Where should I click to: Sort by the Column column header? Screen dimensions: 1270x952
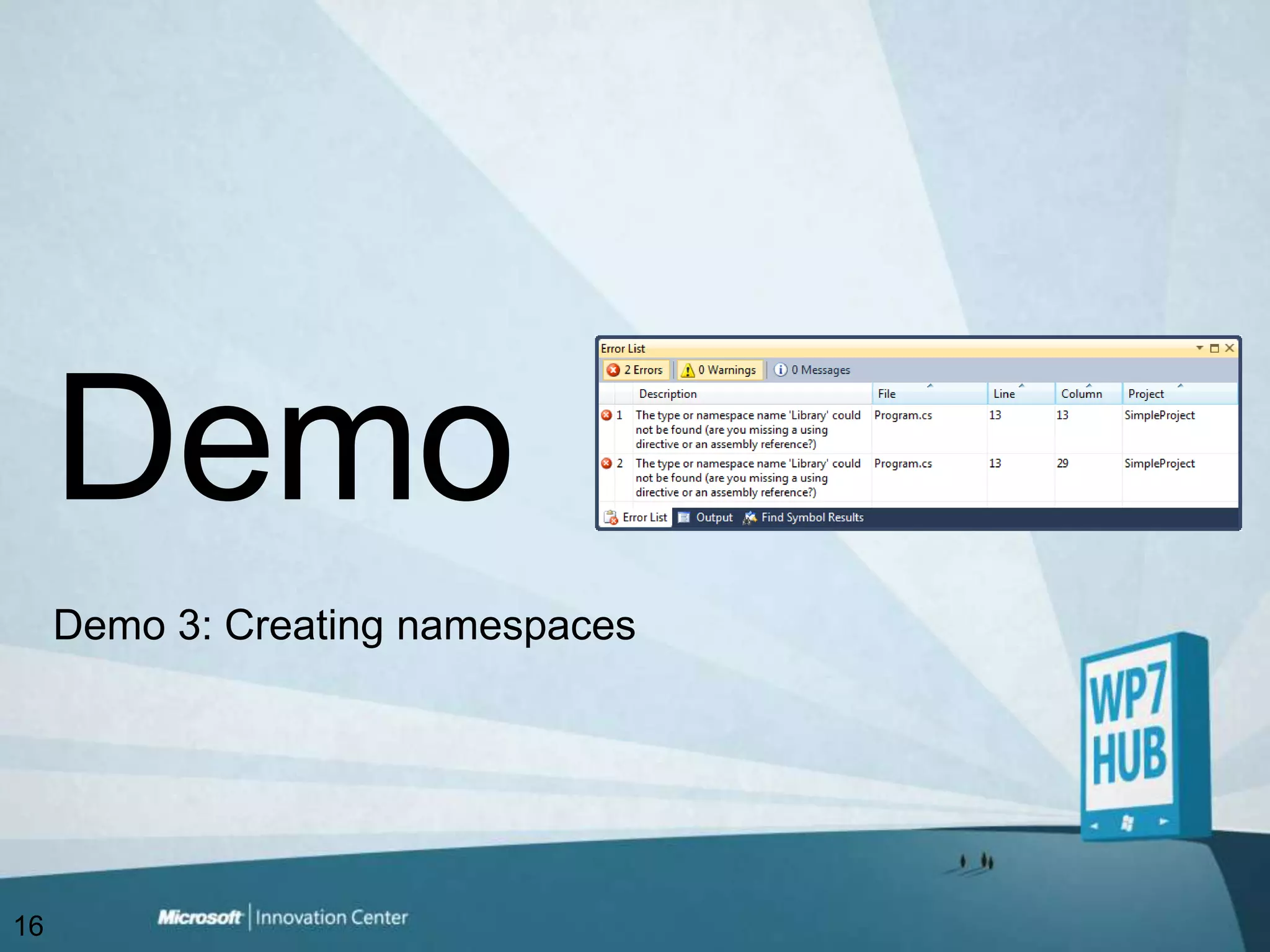coord(1089,394)
